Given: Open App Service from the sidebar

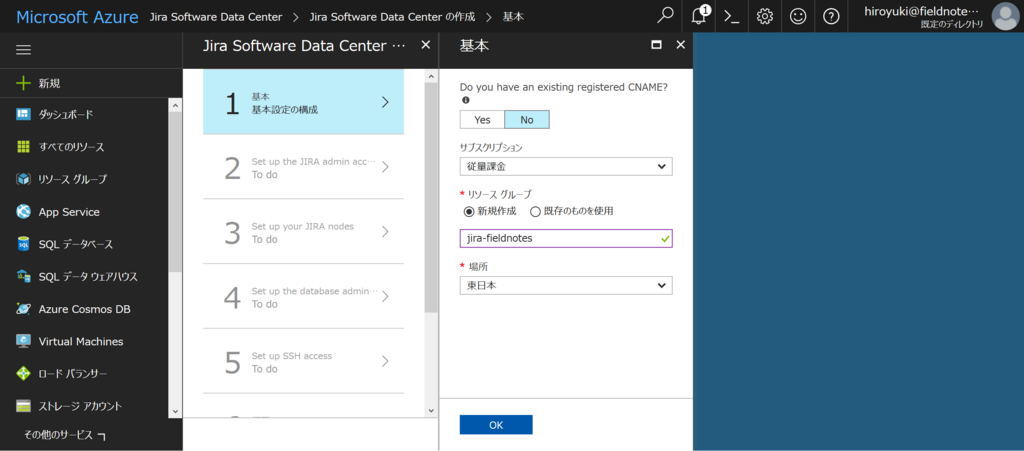Looking at the screenshot, I should click(84, 211).
